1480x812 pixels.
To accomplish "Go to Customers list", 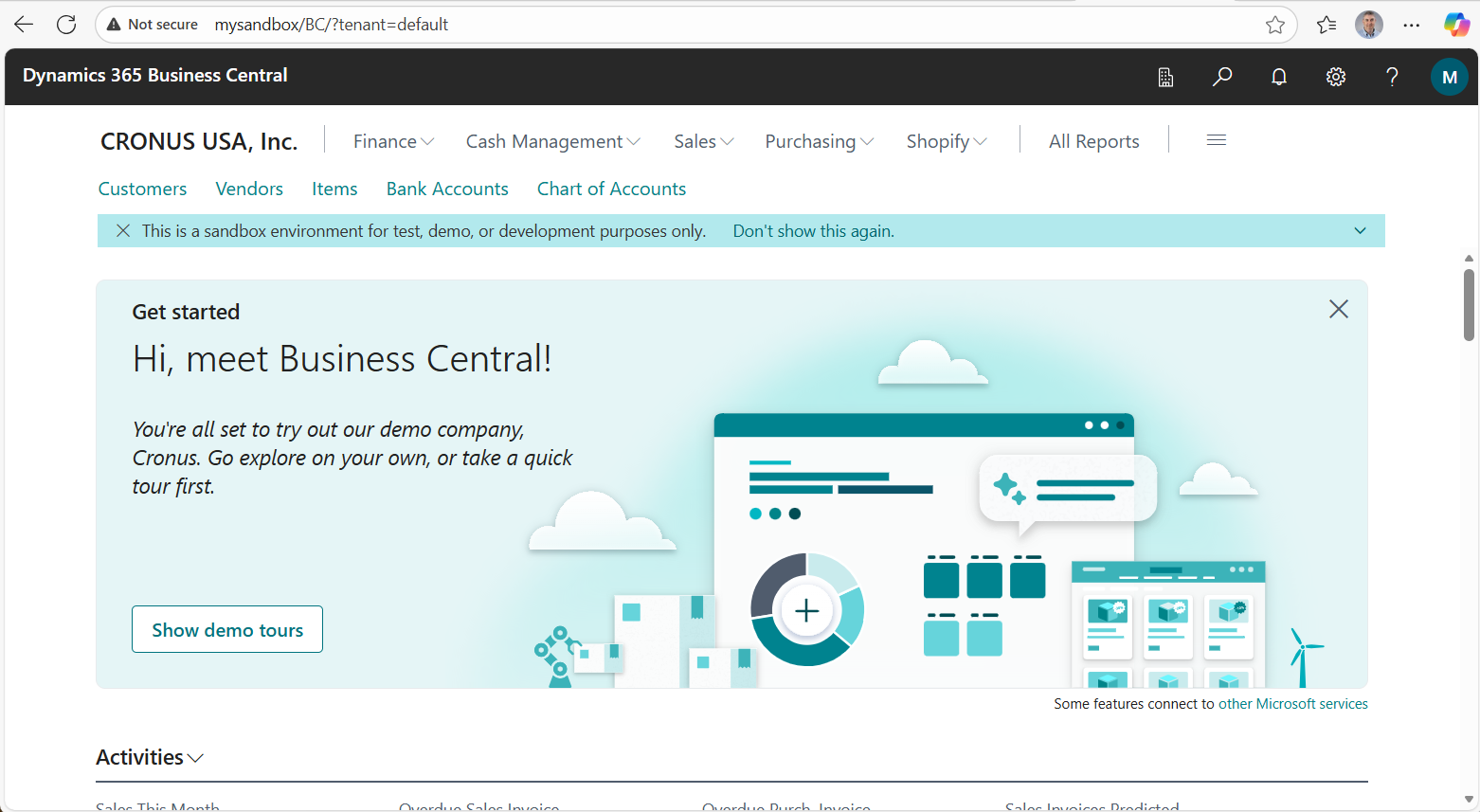I will coord(143,189).
